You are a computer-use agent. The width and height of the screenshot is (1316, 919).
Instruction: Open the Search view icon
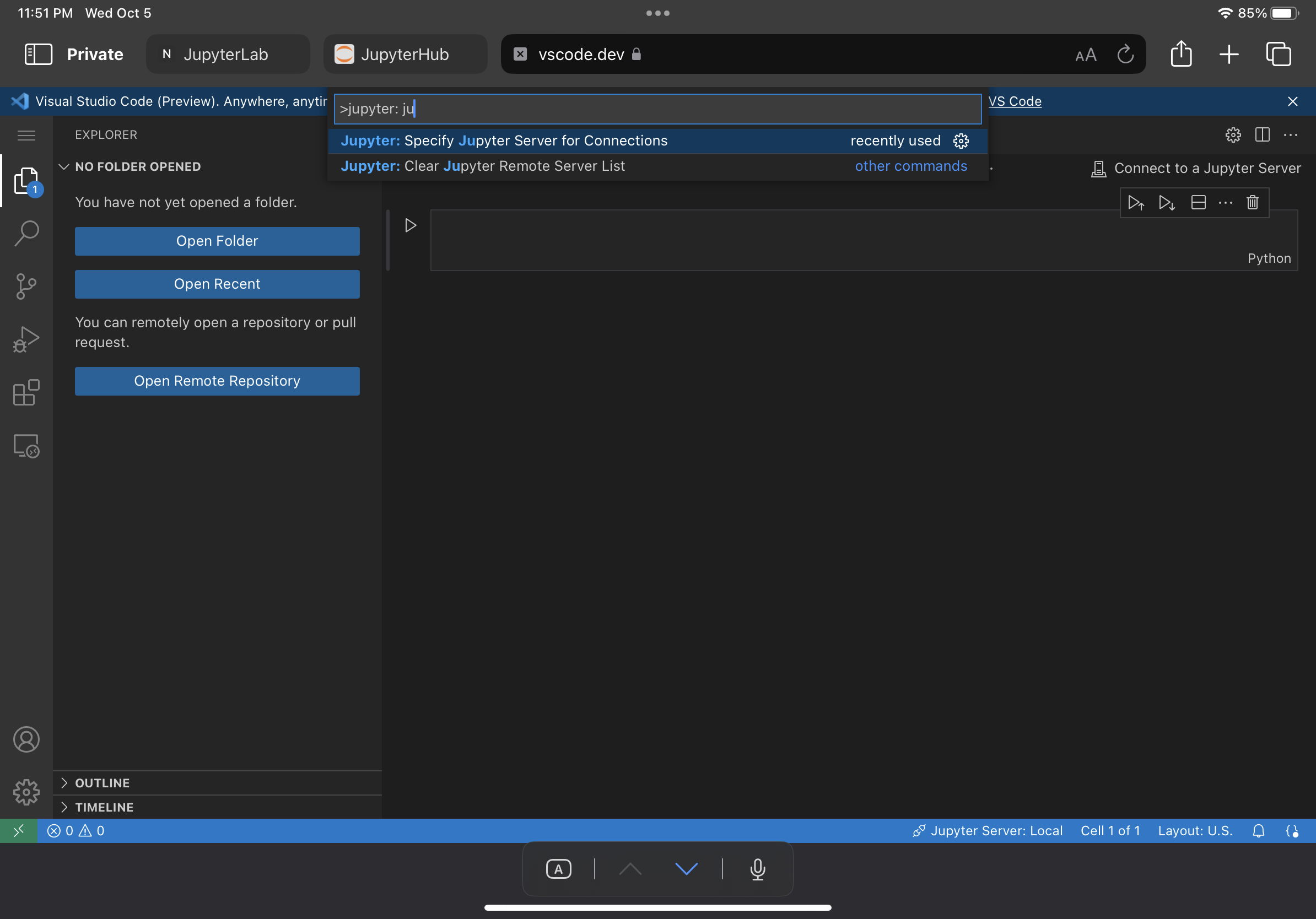tap(26, 234)
